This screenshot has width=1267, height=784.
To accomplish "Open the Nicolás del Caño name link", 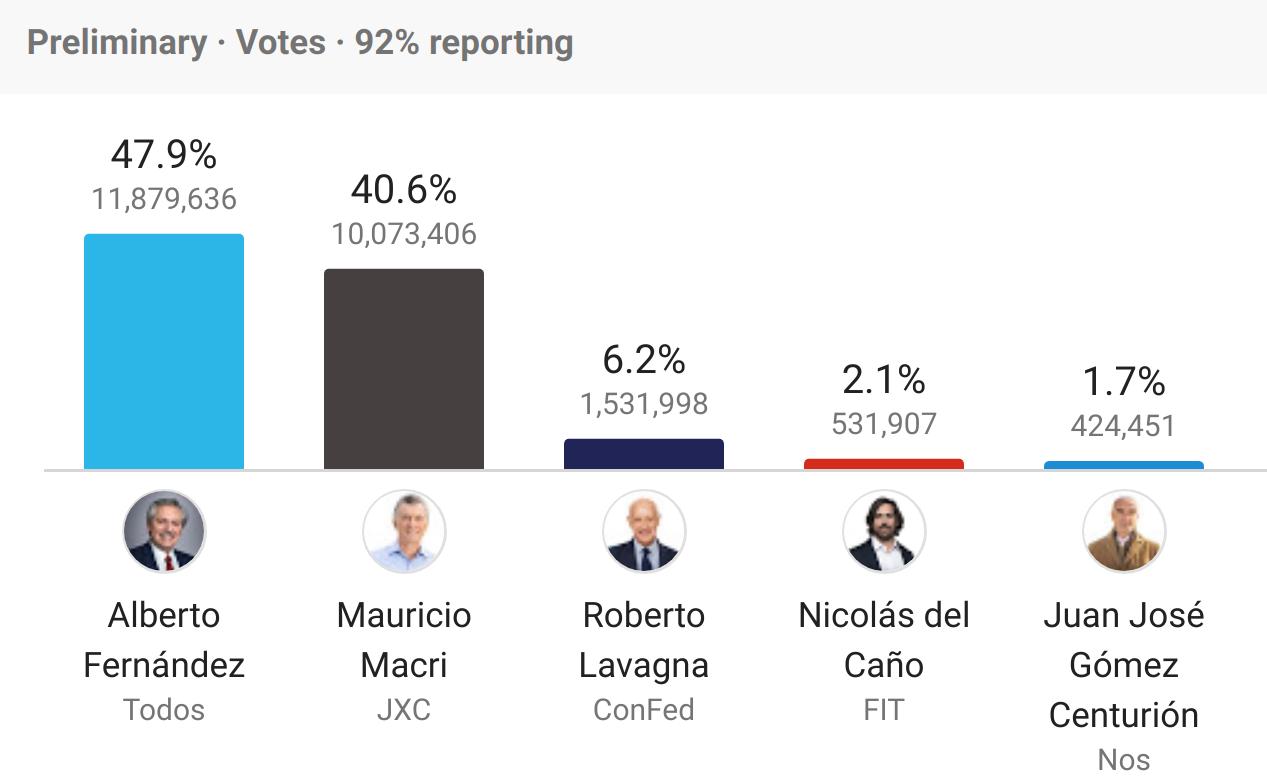I will 884,640.
